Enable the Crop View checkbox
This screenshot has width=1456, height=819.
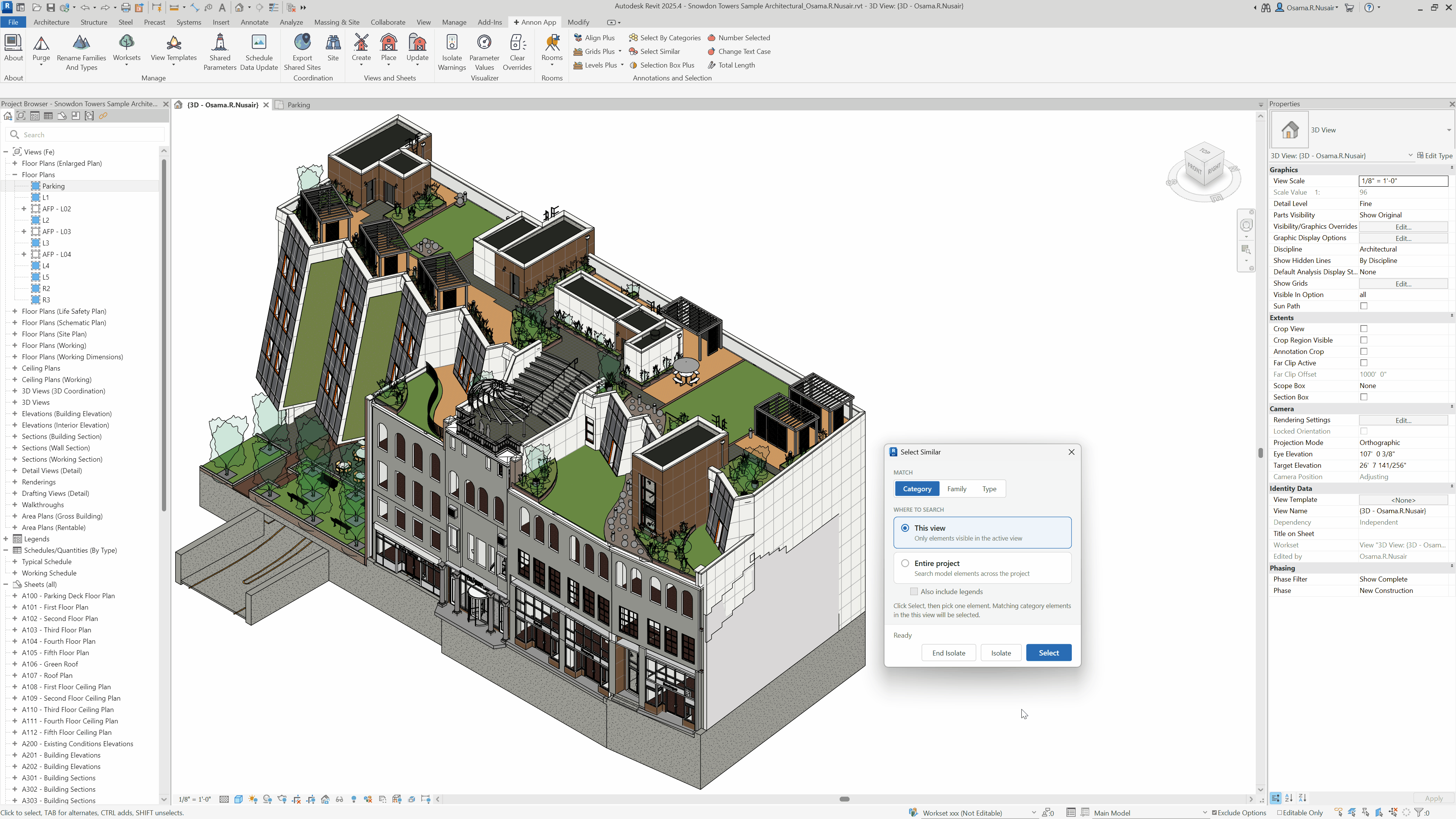click(1363, 329)
